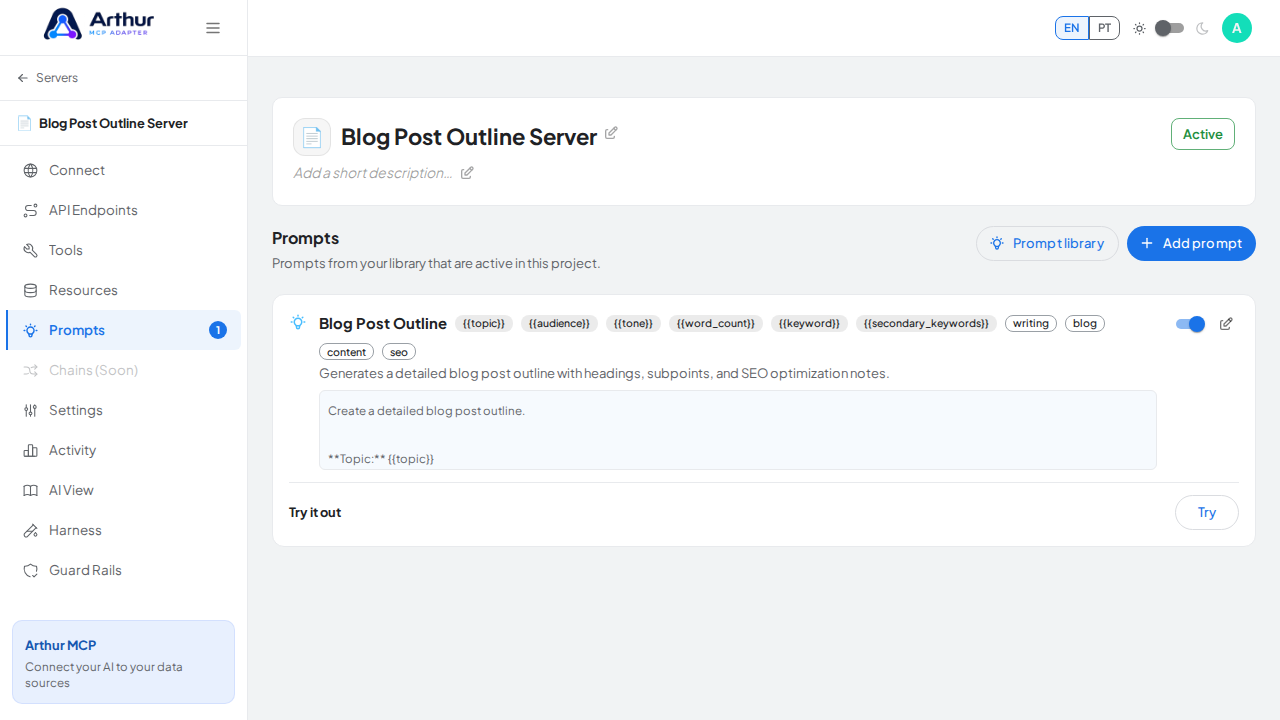The width and height of the screenshot is (1280, 720).
Task: Click the blog tag
Action: (1085, 323)
